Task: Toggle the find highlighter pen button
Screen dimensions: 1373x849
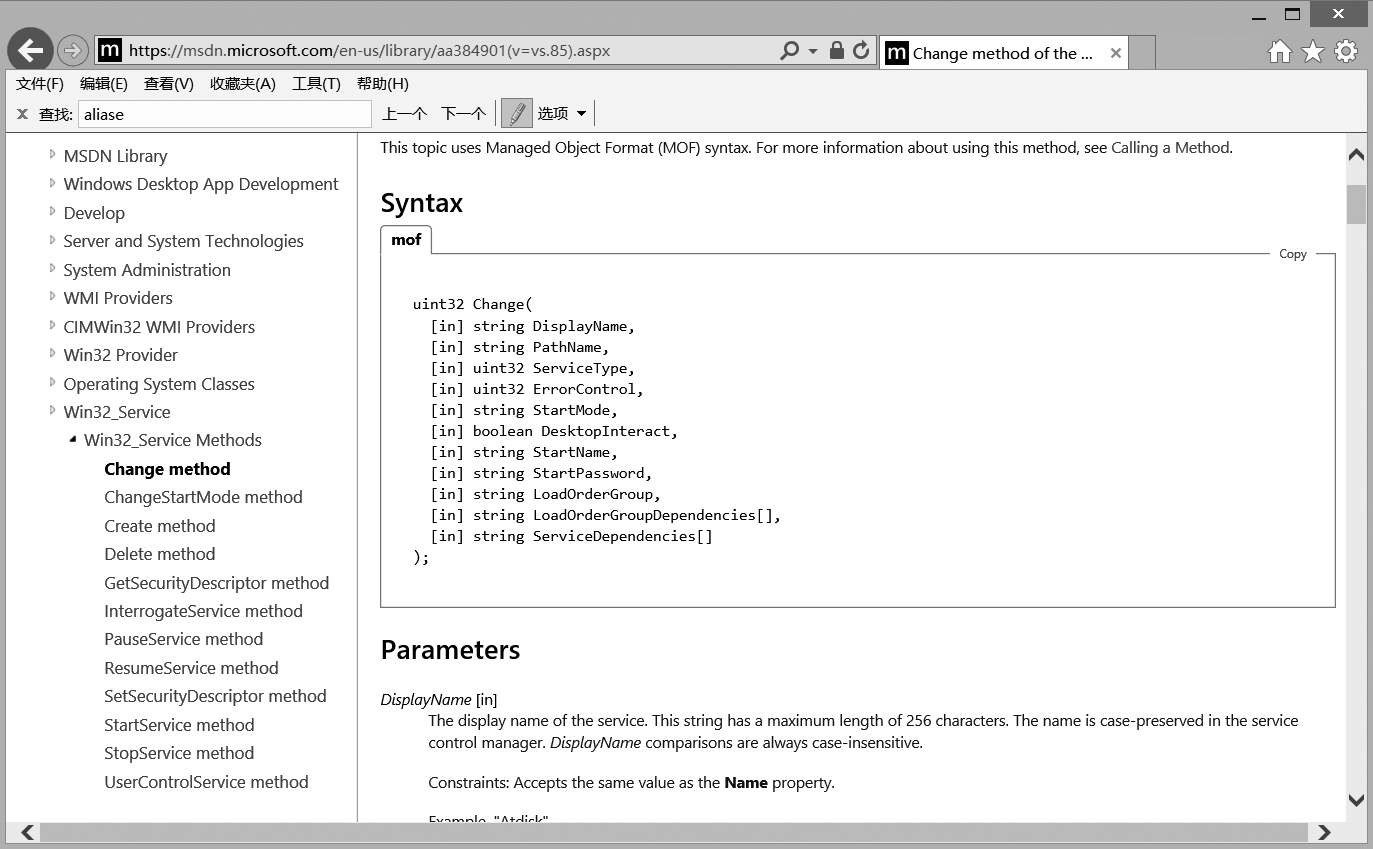Action: [x=516, y=114]
